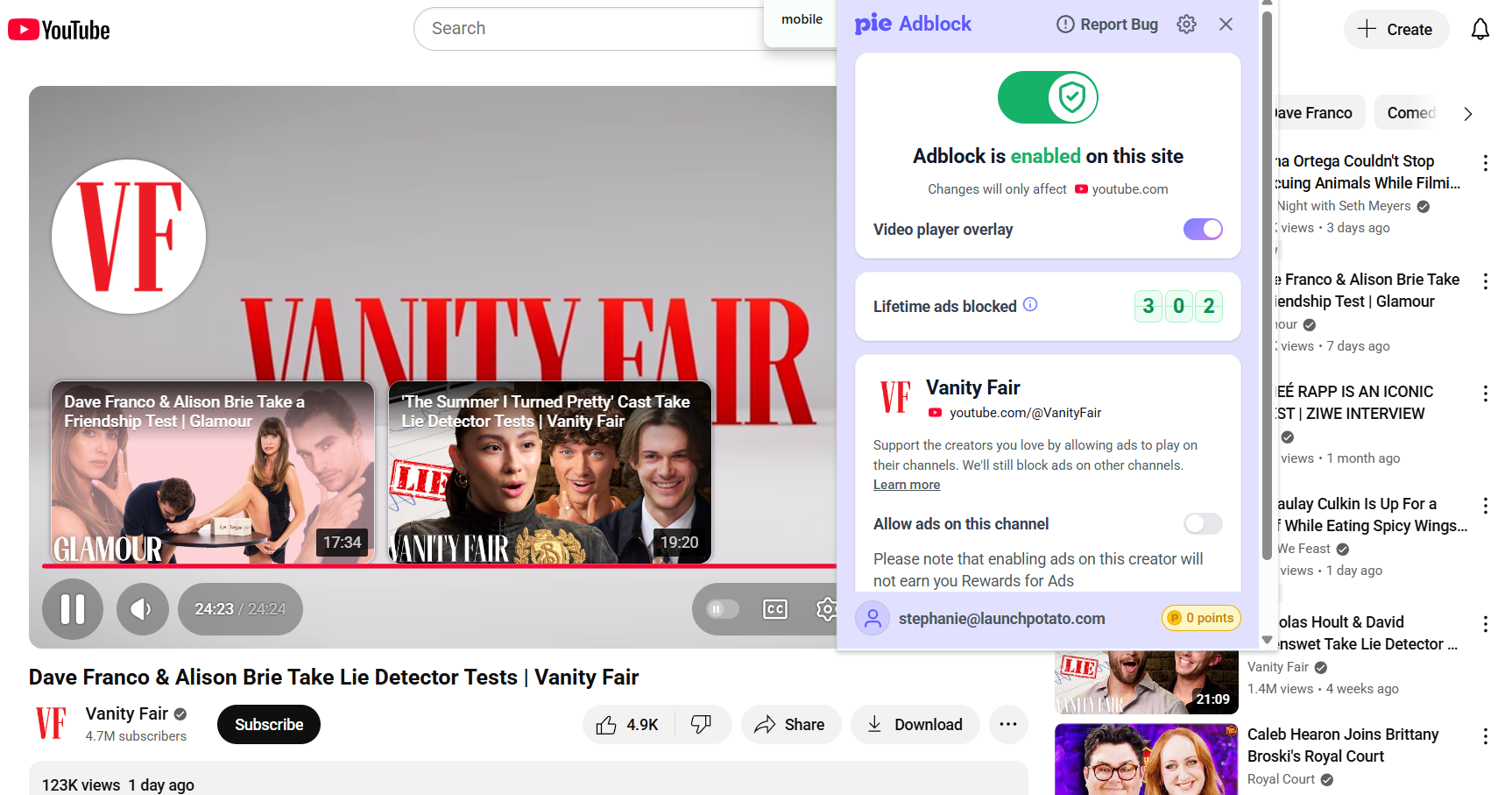Image resolution: width=1512 pixels, height=795 pixels.
Task: Click the Create button
Action: tap(1396, 30)
